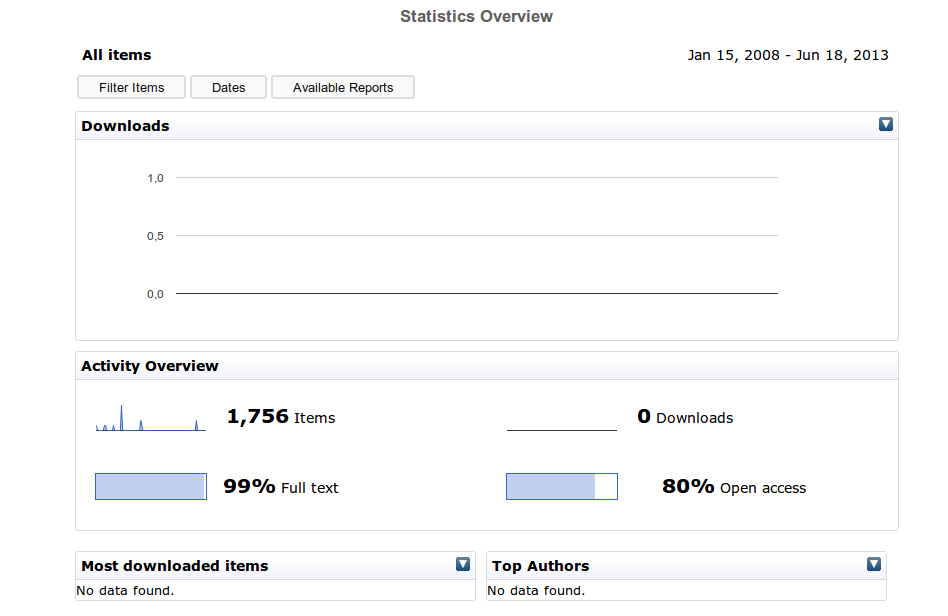Collapse the Top Authors panel arrow
Viewport: 948px width, 616px height.
(x=874, y=564)
